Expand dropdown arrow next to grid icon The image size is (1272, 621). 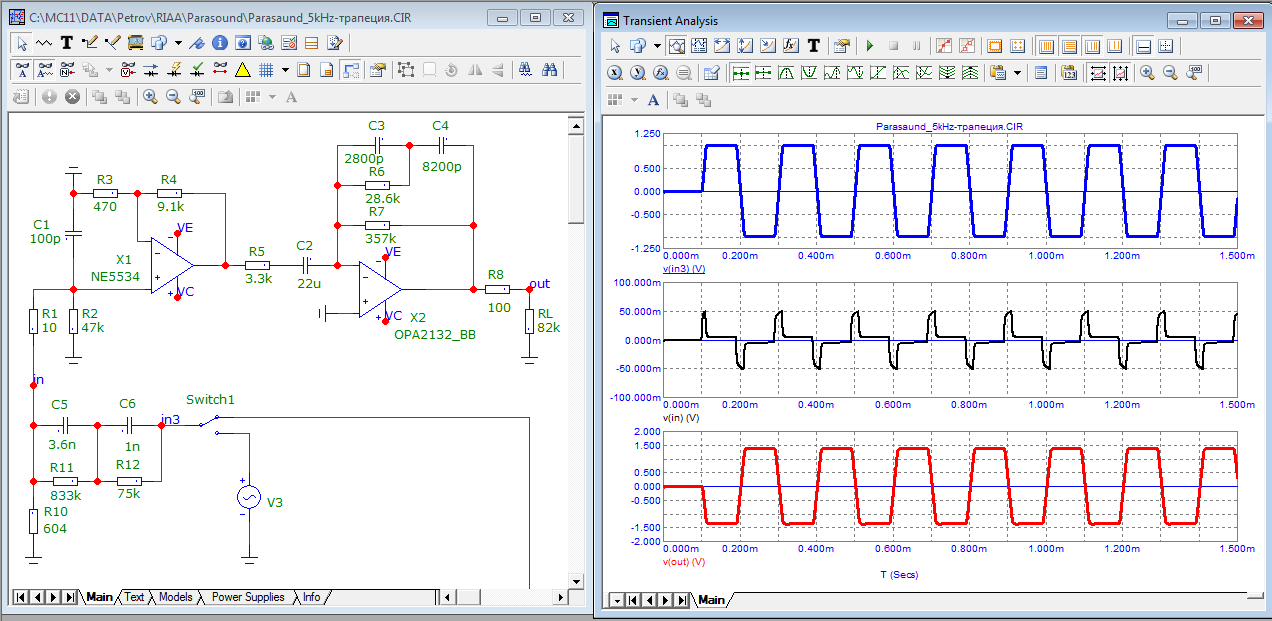click(285, 70)
